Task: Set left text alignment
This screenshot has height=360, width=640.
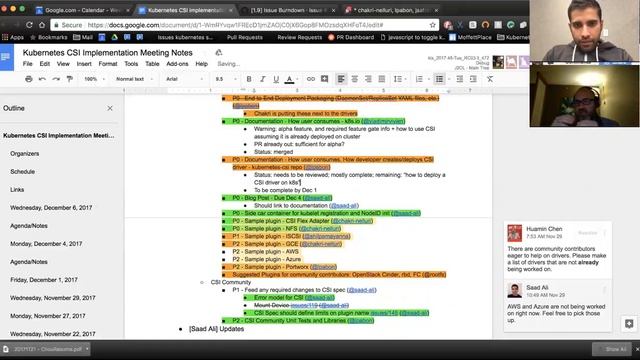Action: [341, 79]
